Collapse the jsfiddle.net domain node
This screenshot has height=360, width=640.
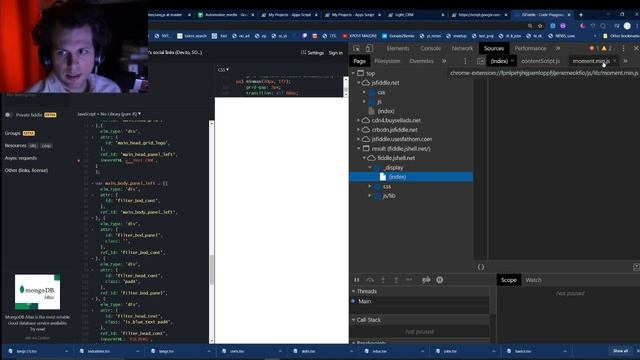[359, 83]
